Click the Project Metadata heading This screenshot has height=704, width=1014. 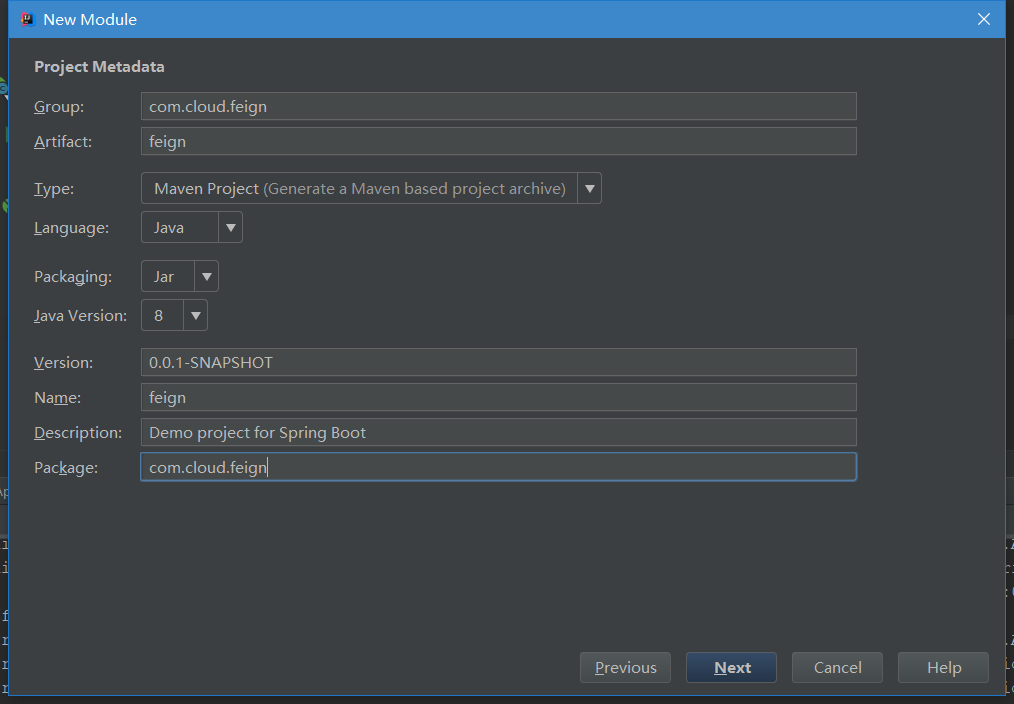tap(99, 67)
